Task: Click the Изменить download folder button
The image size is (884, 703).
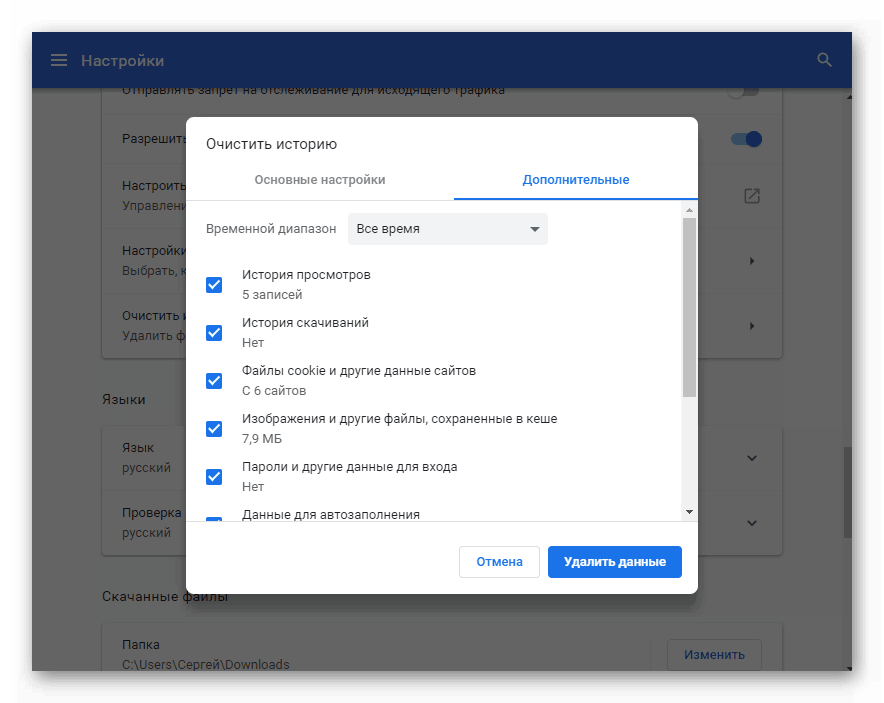Action: coord(714,655)
